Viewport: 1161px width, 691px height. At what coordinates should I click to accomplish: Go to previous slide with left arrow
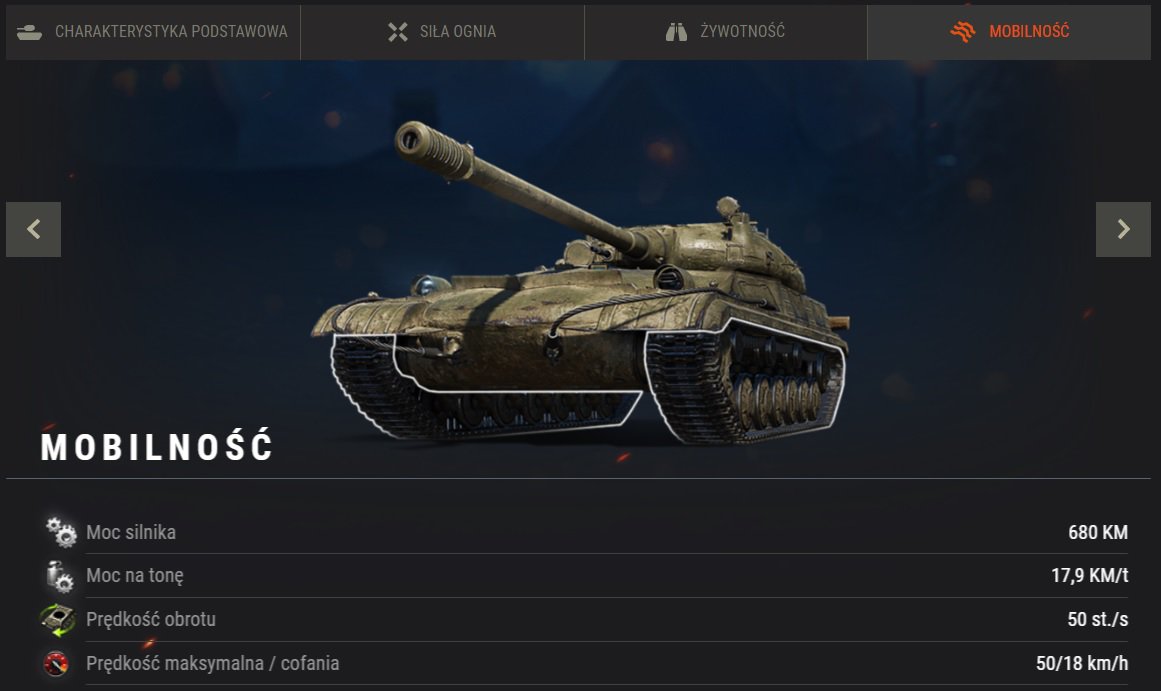click(33, 230)
